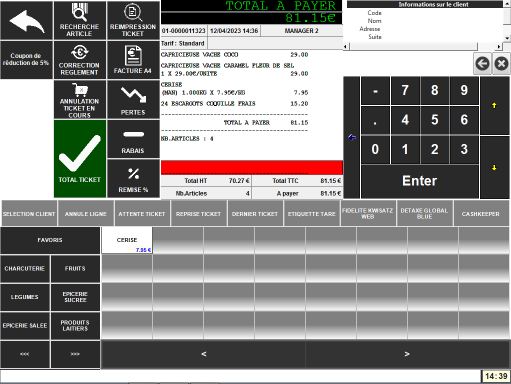
Task: Click the Annule Ligne button
Action: [x=86, y=214]
